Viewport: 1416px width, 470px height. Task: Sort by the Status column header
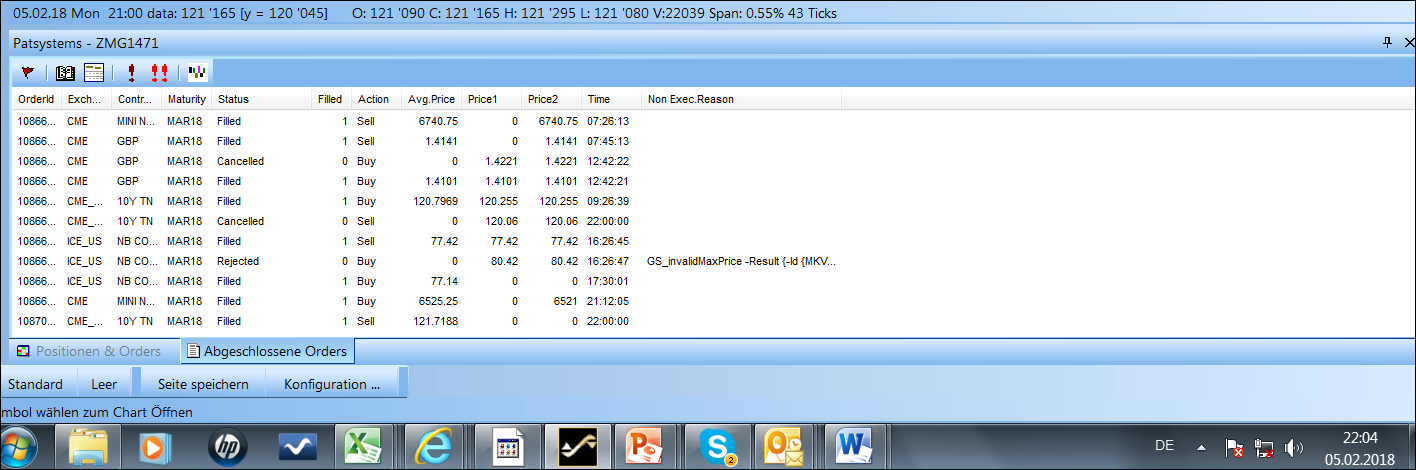[233, 99]
